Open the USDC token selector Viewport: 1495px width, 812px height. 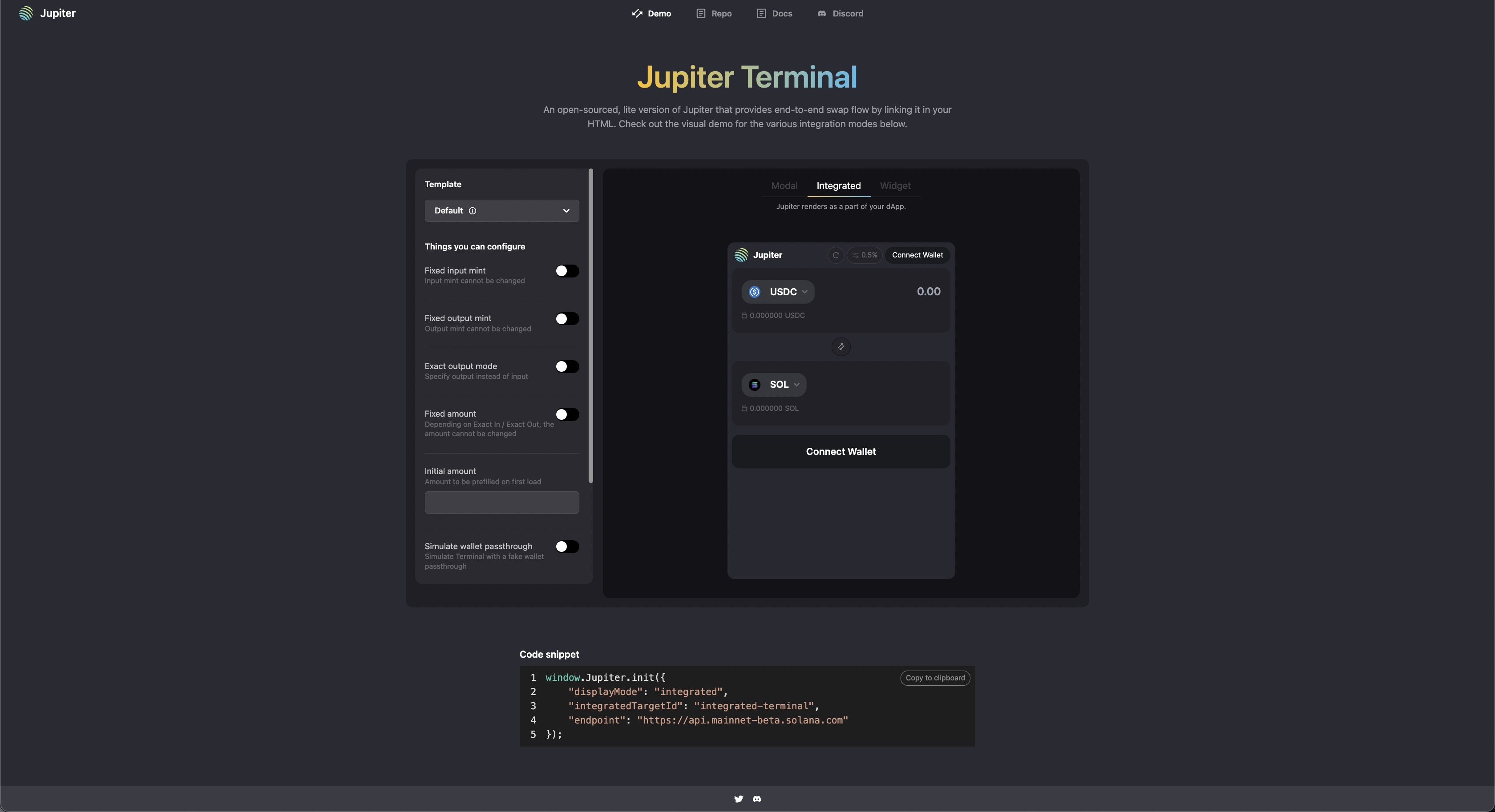pos(778,292)
